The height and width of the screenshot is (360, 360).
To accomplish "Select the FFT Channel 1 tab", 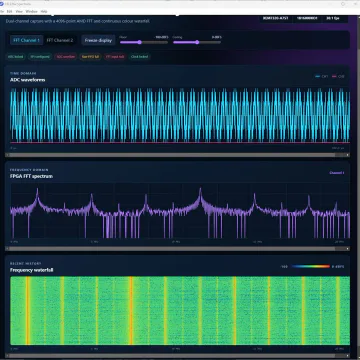I will pos(26,40).
